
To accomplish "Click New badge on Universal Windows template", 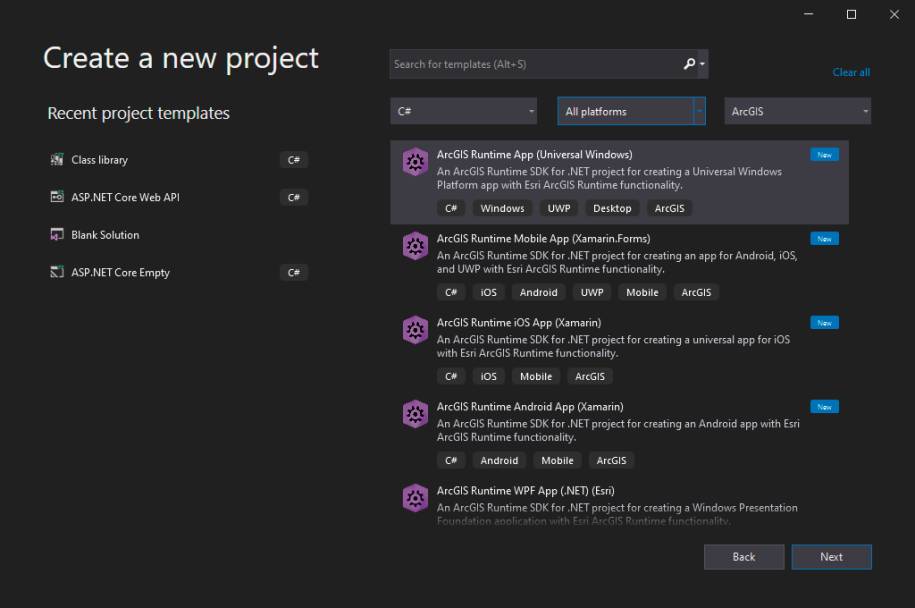I will coord(824,155).
